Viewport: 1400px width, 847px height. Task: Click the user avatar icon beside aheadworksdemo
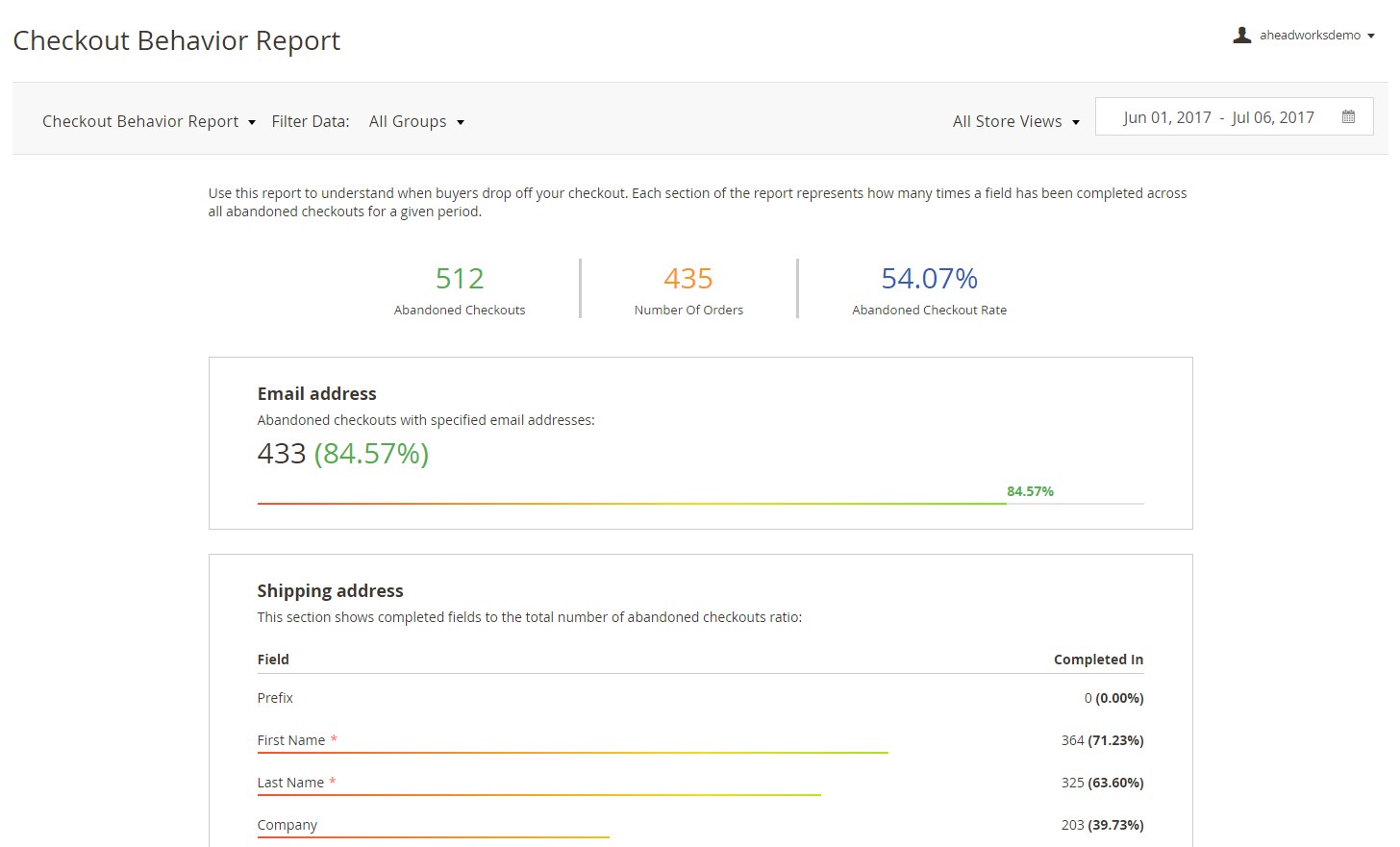[1241, 36]
